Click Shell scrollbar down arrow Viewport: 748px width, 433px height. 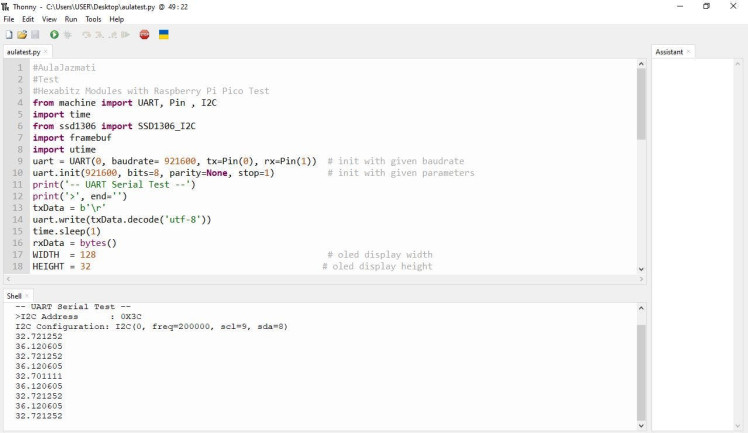[641, 425]
